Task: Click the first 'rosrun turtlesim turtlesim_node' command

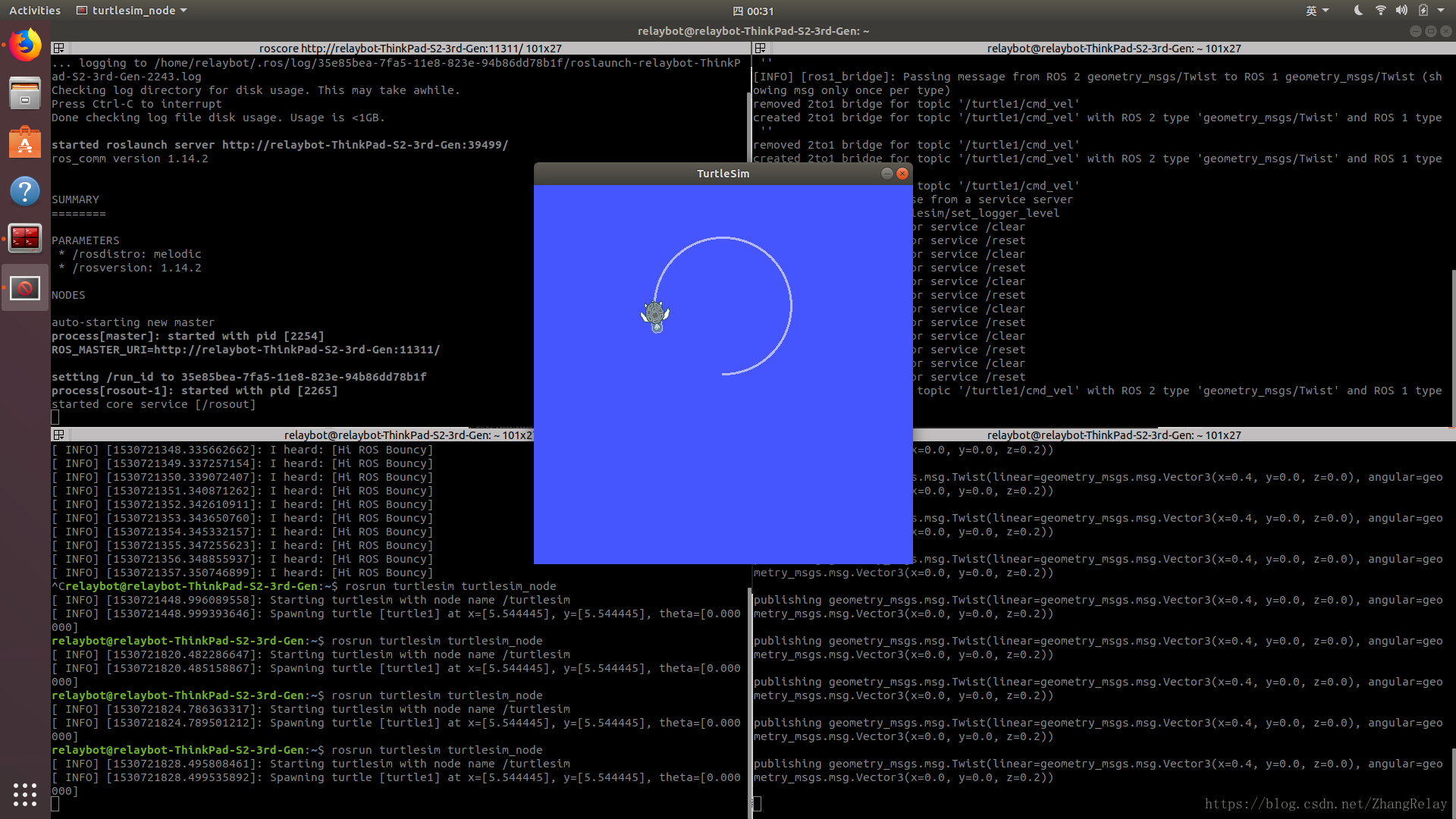Action: pos(450,586)
